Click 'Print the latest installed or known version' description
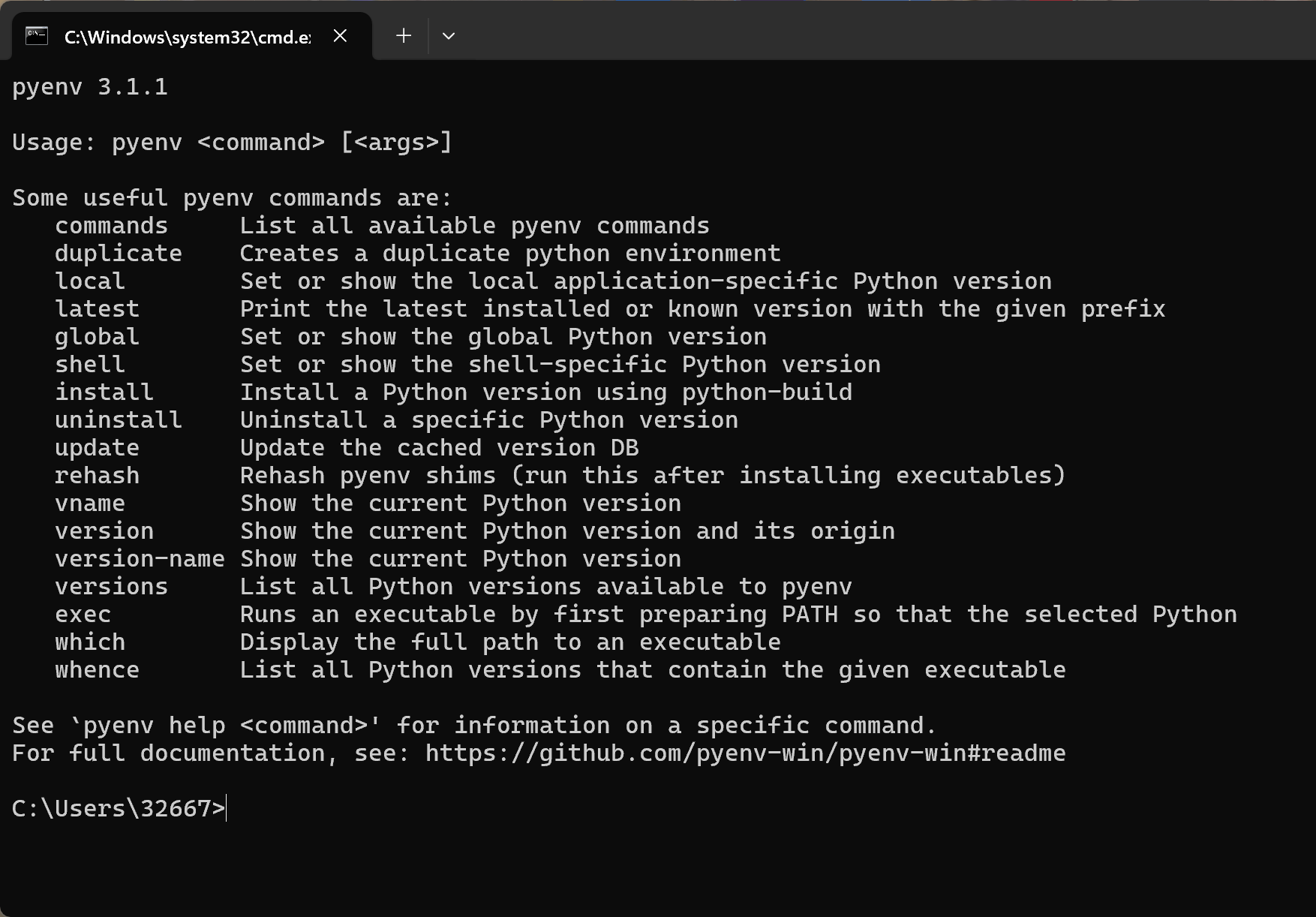The width and height of the screenshot is (1316, 917). pyautogui.click(x=703, y=309)
